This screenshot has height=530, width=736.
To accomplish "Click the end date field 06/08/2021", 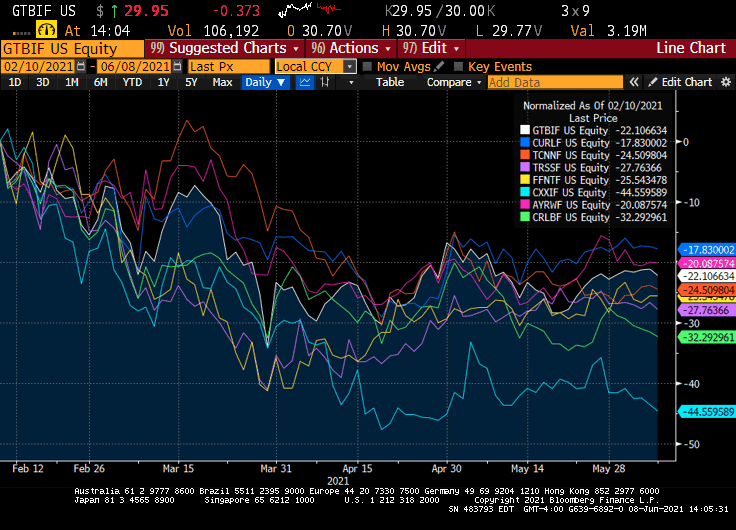I will click(x=135, y=67).
